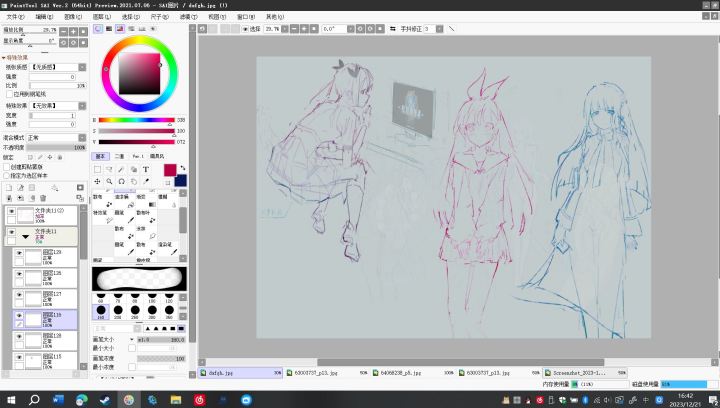Hide layer 图层119

pos(19,316)
